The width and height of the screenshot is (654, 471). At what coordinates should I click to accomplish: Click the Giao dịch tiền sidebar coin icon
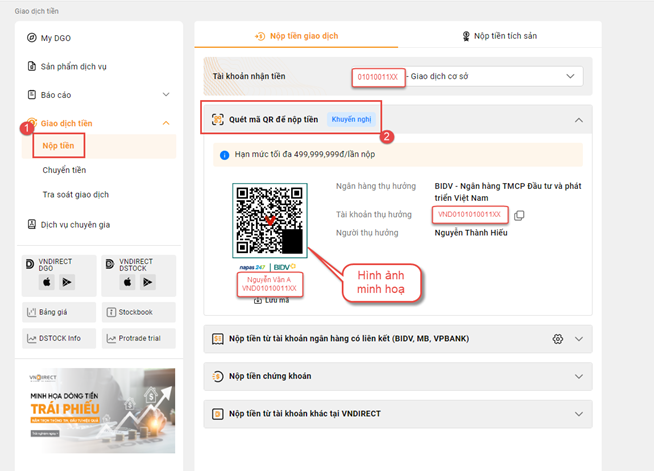click(33, 122)
